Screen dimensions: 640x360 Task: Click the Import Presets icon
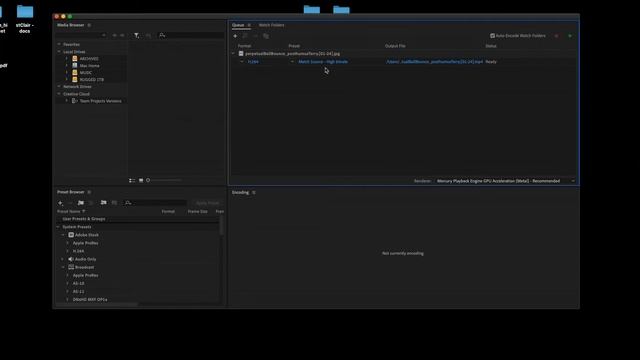click(103, 203)
